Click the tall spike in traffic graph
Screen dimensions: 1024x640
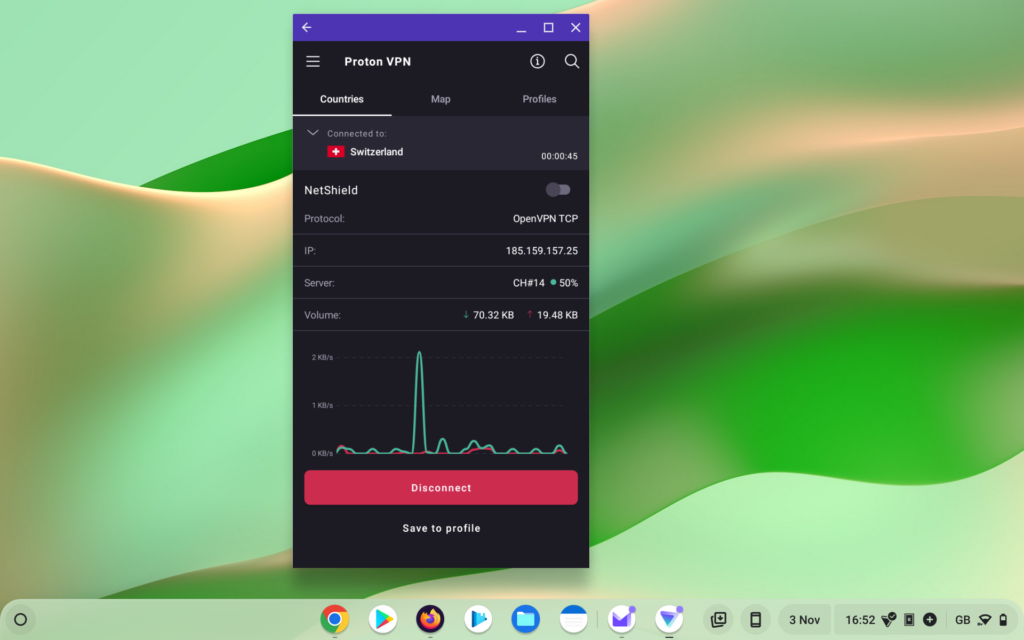click(419, 402)
